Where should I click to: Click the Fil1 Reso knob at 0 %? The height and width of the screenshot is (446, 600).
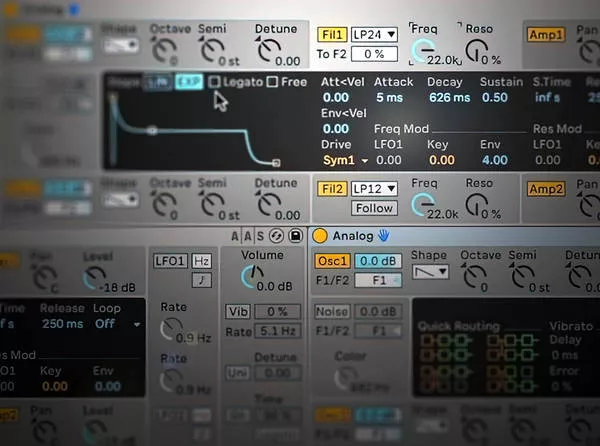click(476, 51)
